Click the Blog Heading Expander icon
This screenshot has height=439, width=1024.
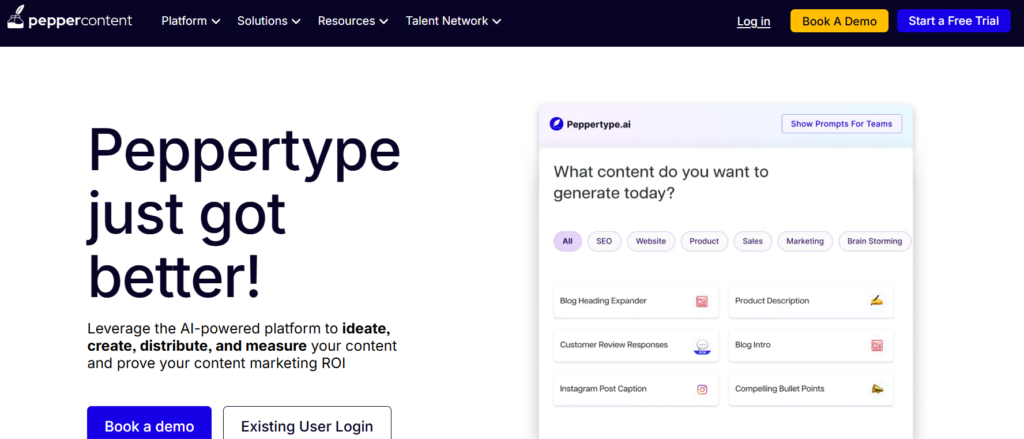click(x=702, y=301)
